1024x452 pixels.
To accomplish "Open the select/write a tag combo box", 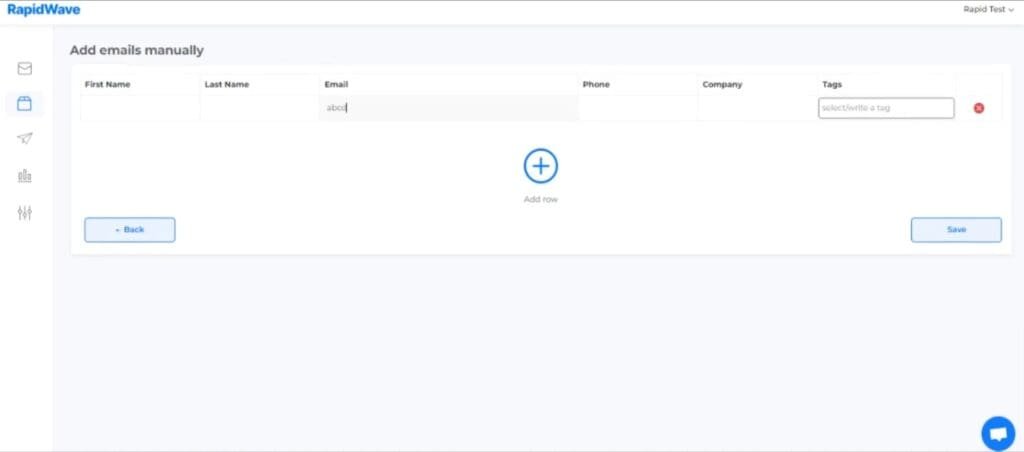I will (886, 108).
